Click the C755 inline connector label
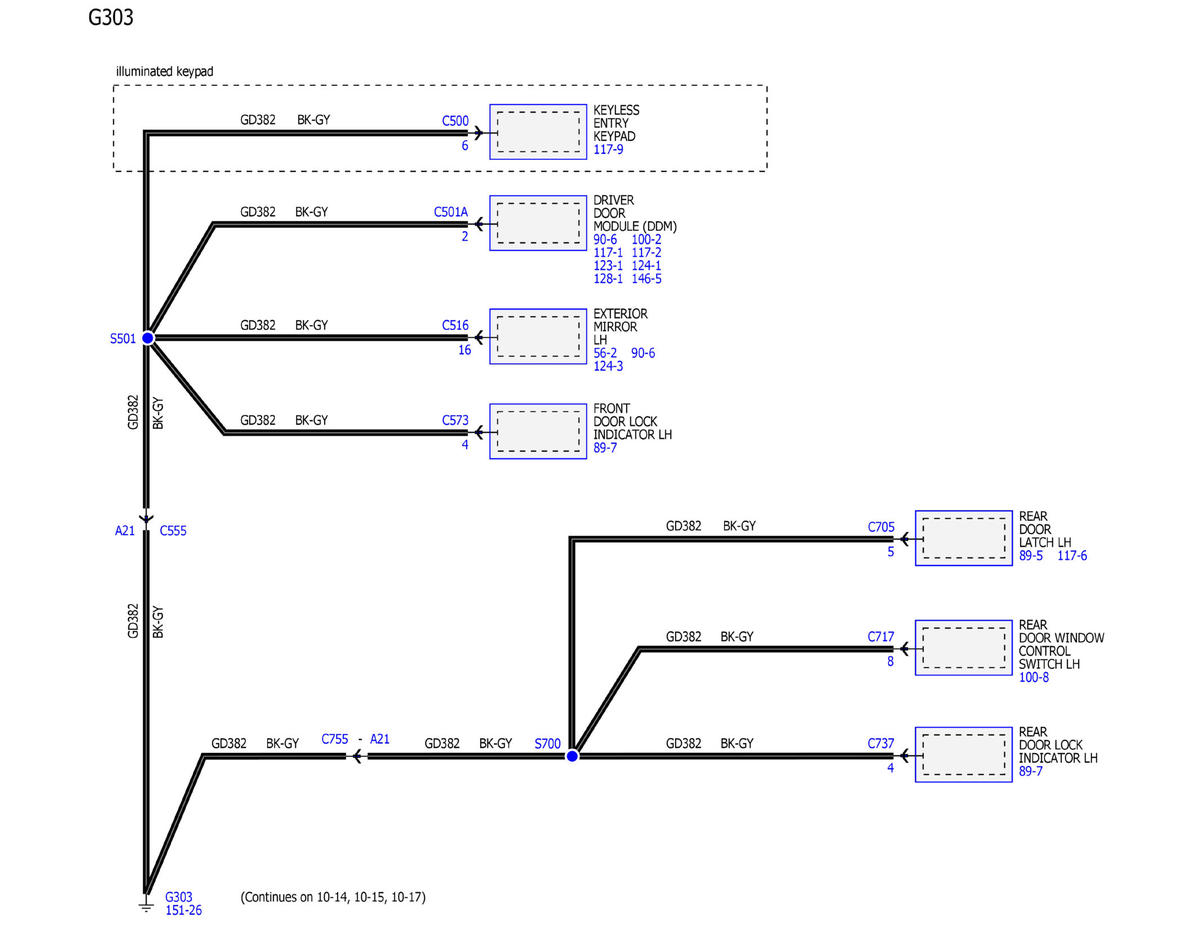Screen dimensions: 1200x927 (335, 739)
